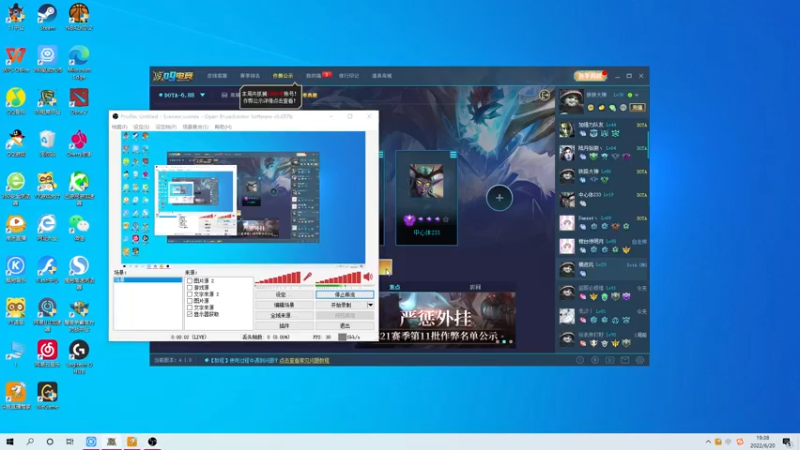
Task: Select the highlighted scene in OBS list
Action: 148,280
